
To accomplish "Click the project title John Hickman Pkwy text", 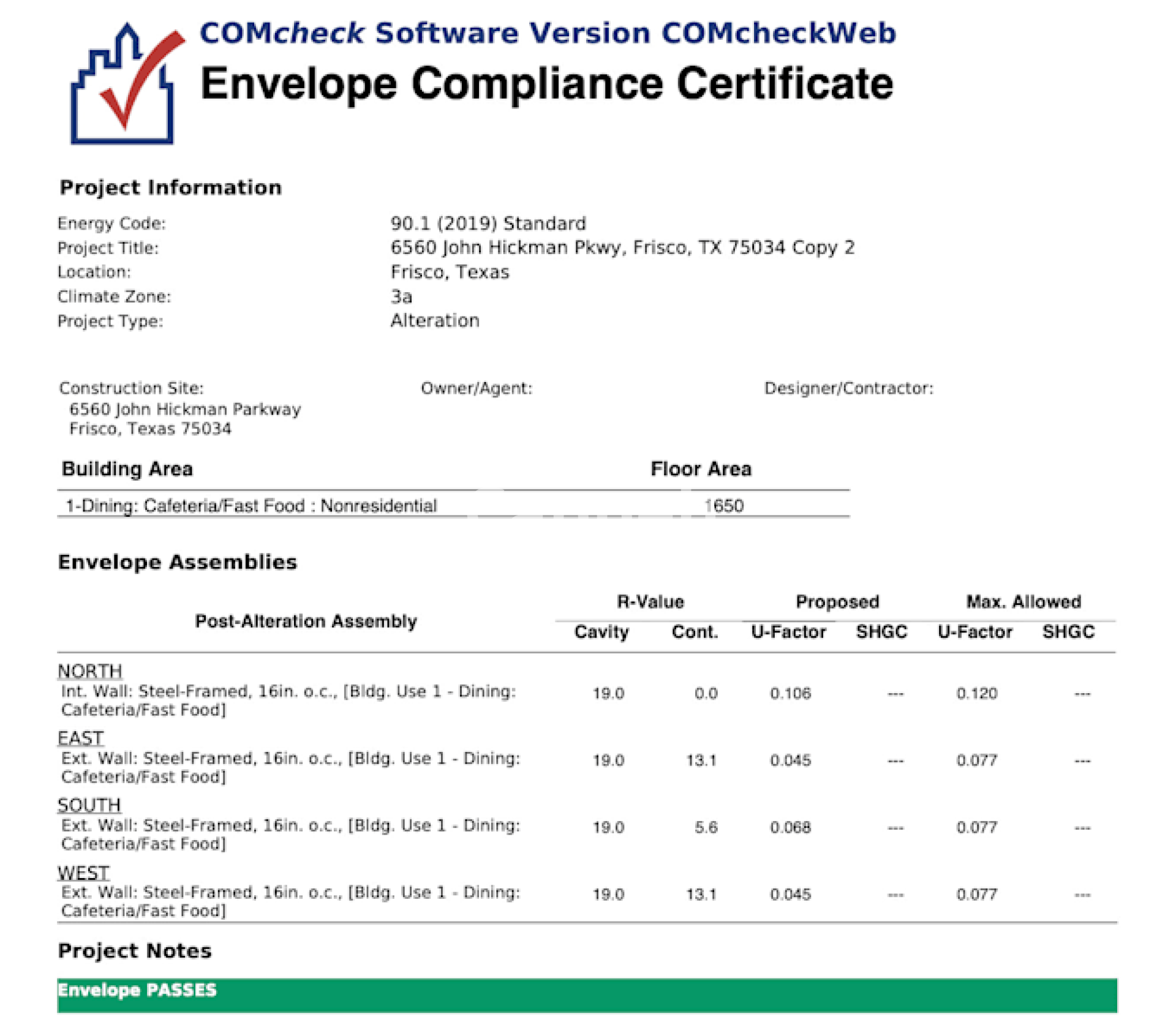I will pos(622,247).
